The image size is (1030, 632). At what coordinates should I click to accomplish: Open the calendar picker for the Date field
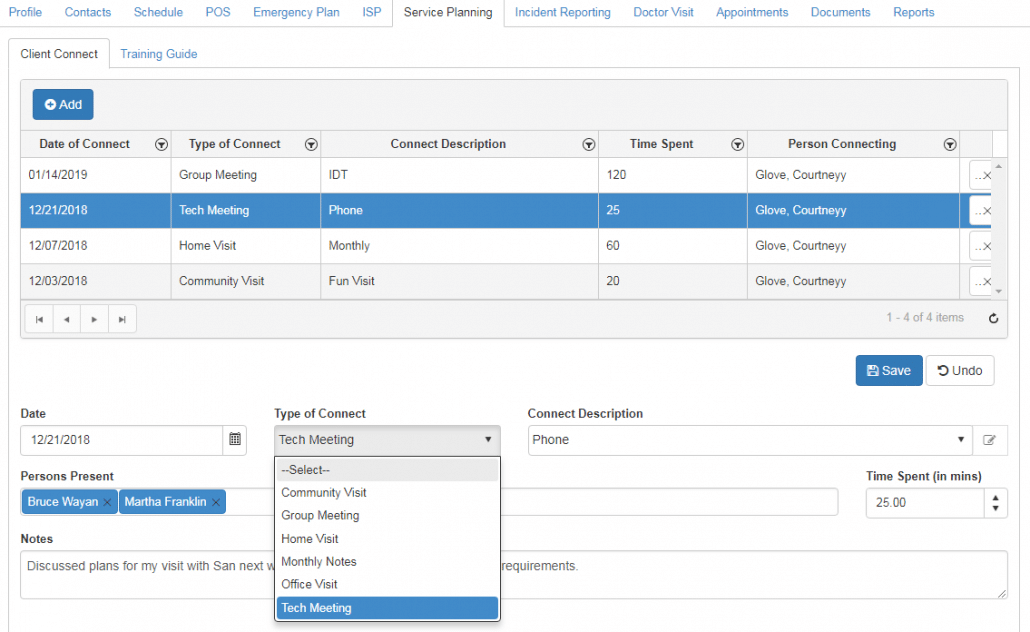(236, 440)
